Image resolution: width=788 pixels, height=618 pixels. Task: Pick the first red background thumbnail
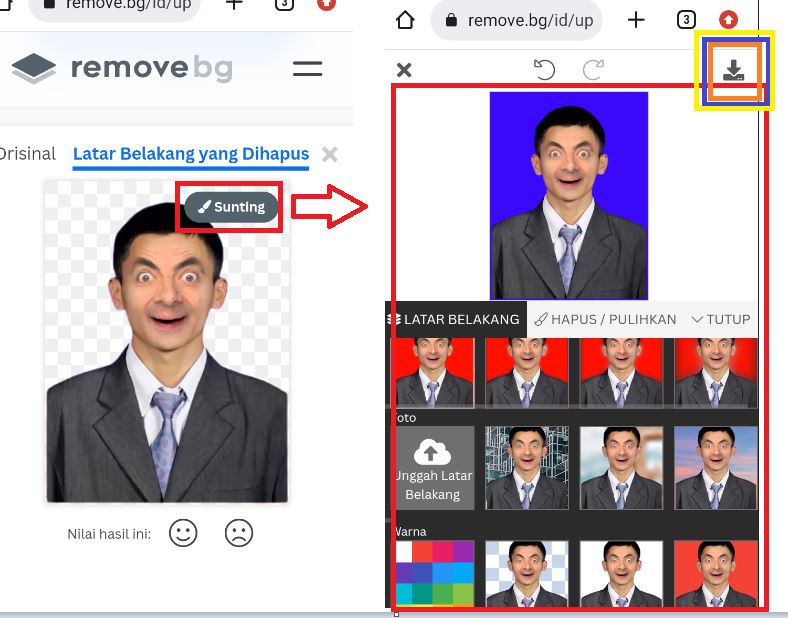pyautogui.click(x=434, y=372)
